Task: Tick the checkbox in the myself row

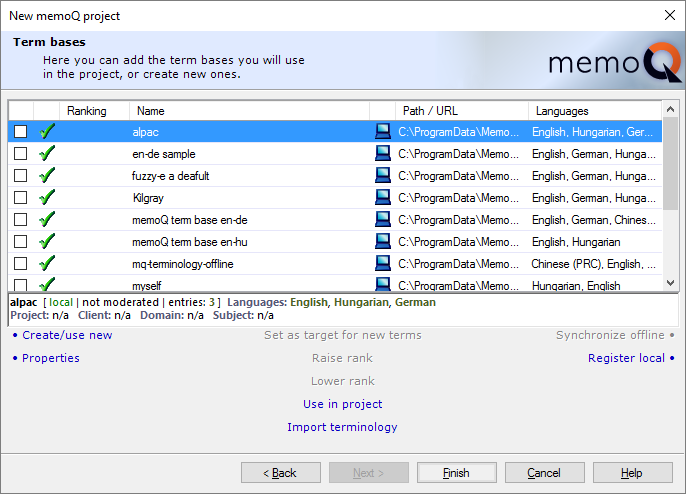Action: click(x=21, y=285)
